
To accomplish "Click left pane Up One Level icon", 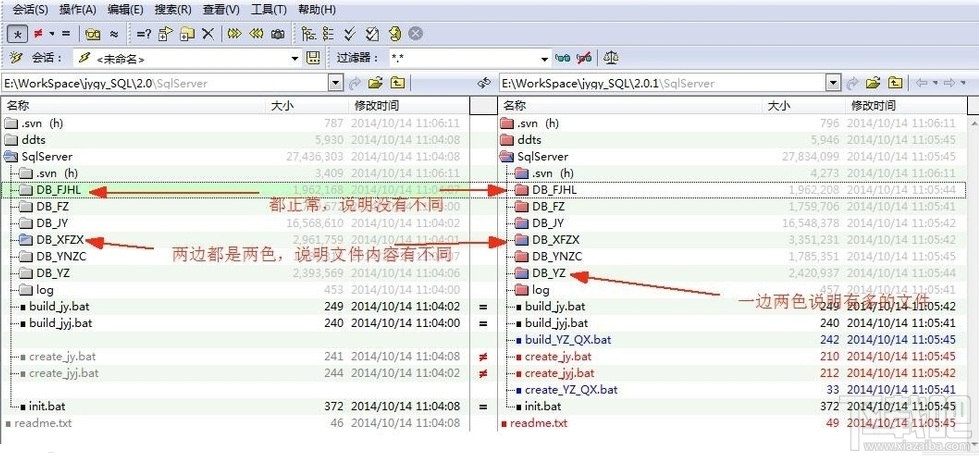I will coord(397,82).
